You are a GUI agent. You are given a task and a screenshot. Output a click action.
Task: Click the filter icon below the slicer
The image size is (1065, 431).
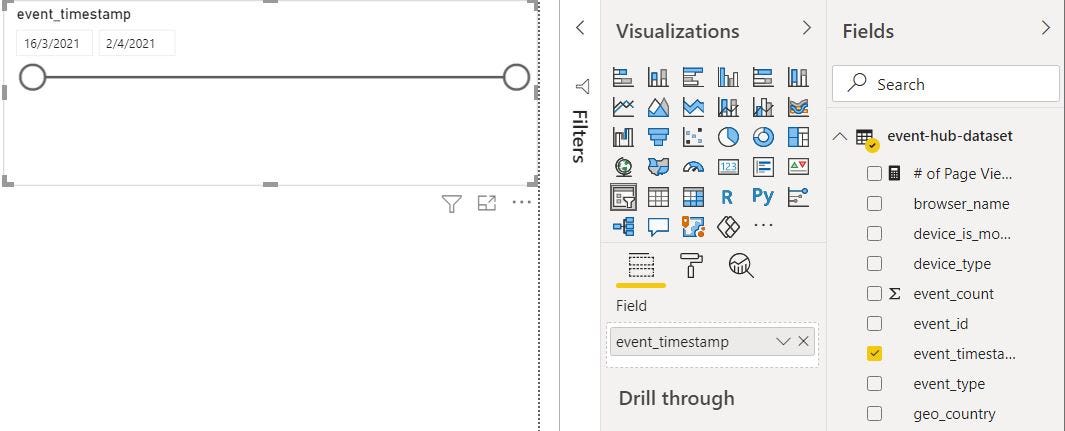point(452,204)
